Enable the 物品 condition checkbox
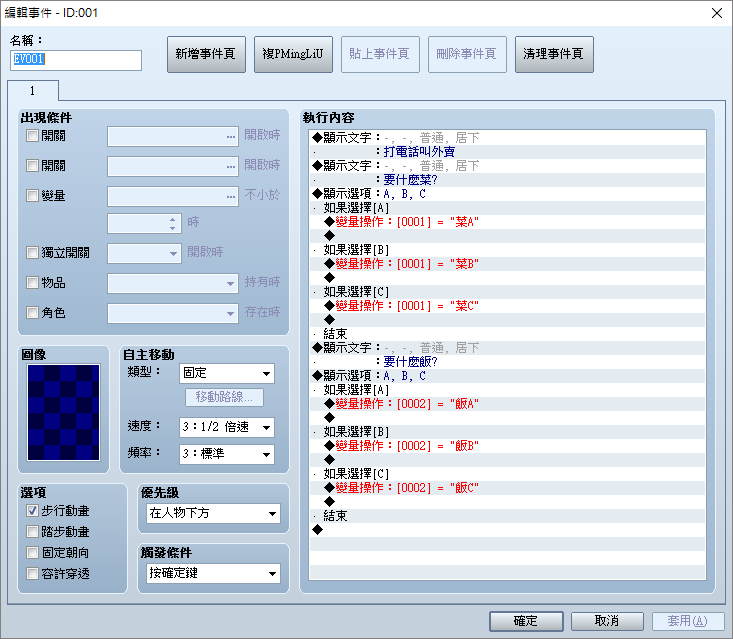 point(32,283)
